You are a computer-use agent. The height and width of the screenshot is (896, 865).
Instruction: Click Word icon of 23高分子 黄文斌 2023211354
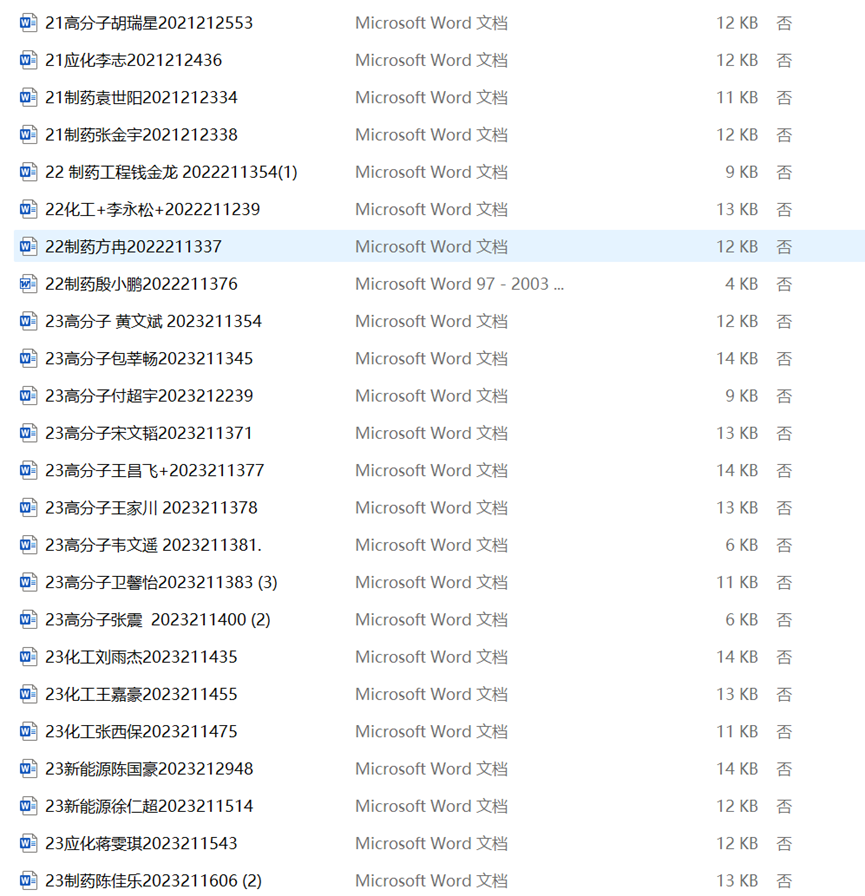point(29,321)
